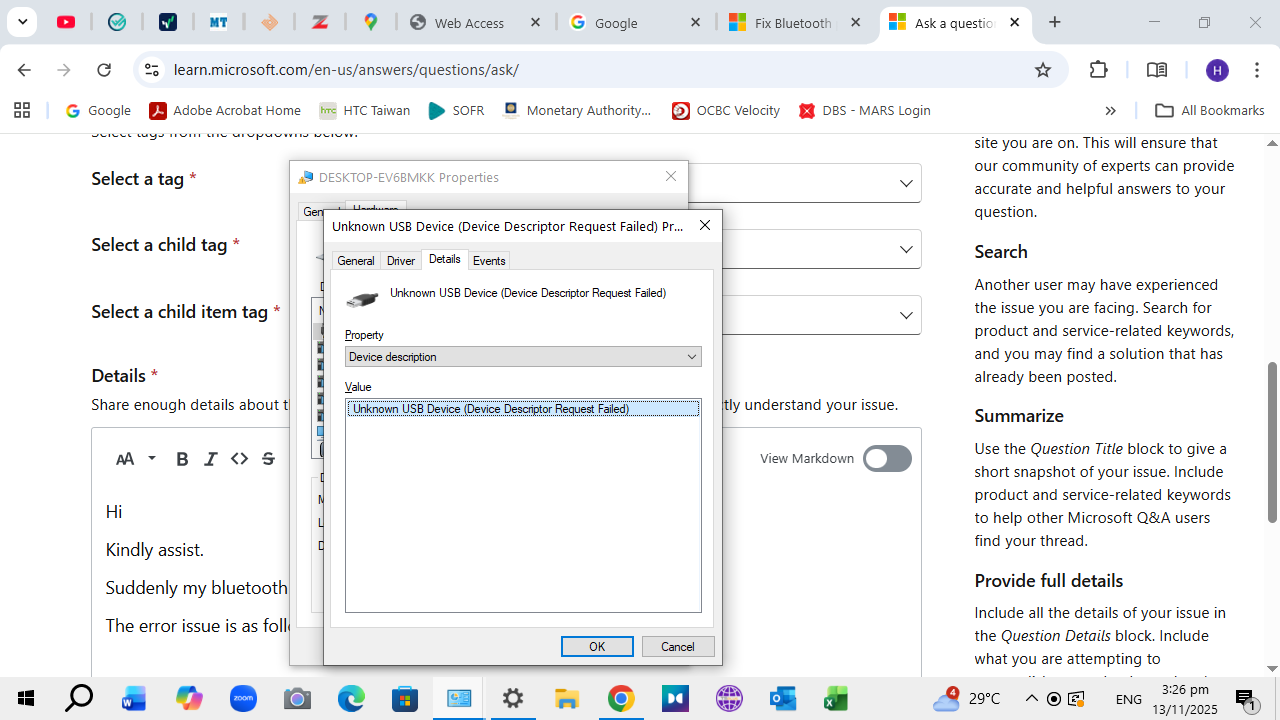Image resolution: width=1280 pixels, height=720 pixels.
Task: Open the Adobe Acrobat Home bookmark
Action: coord(225,111)
